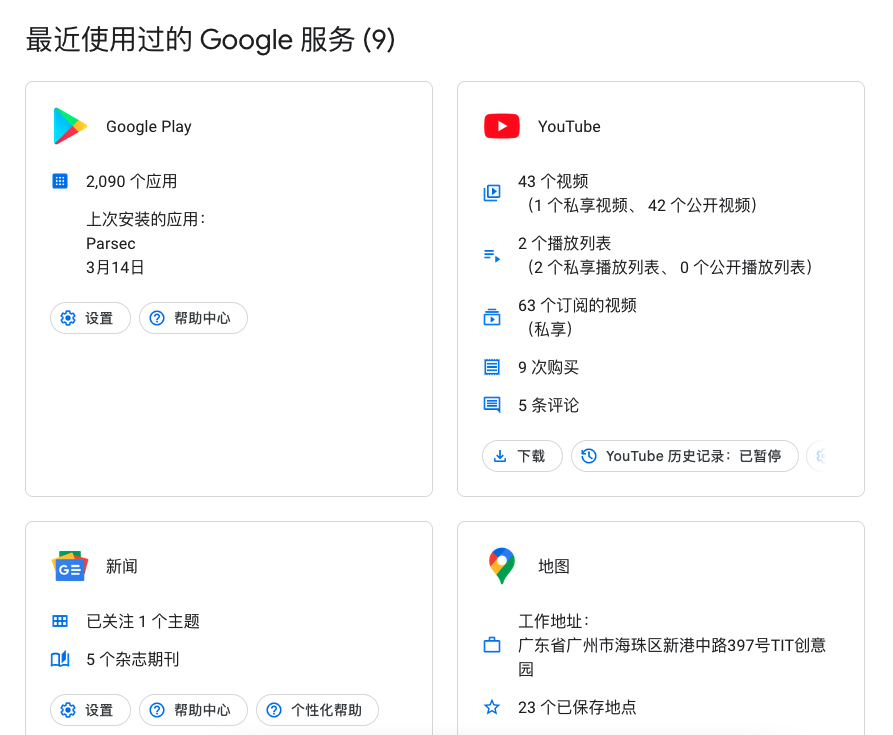Open Google Play 设置
Viewport: 893px width, 735px height.
click(90, 318)
